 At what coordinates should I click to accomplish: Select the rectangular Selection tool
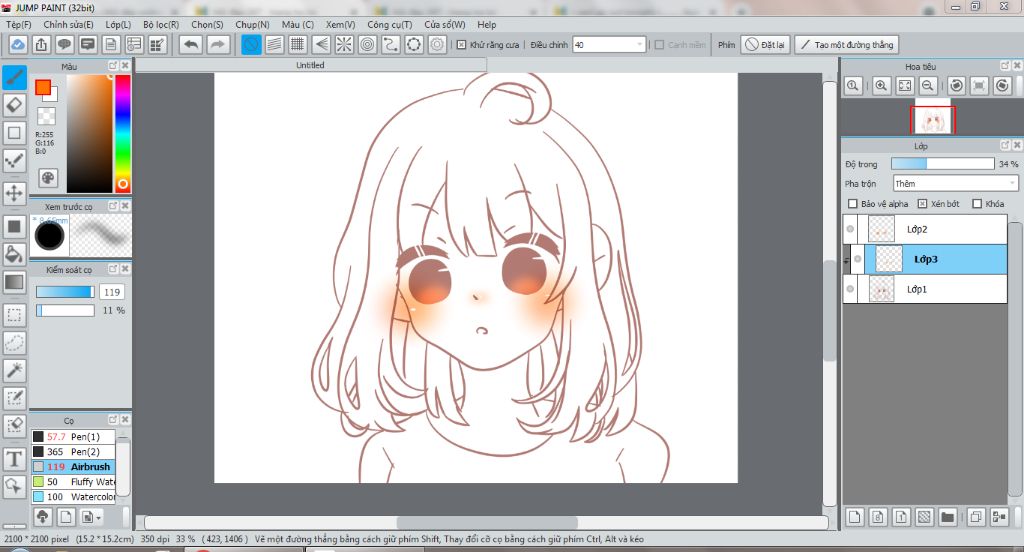coord(14,315)
